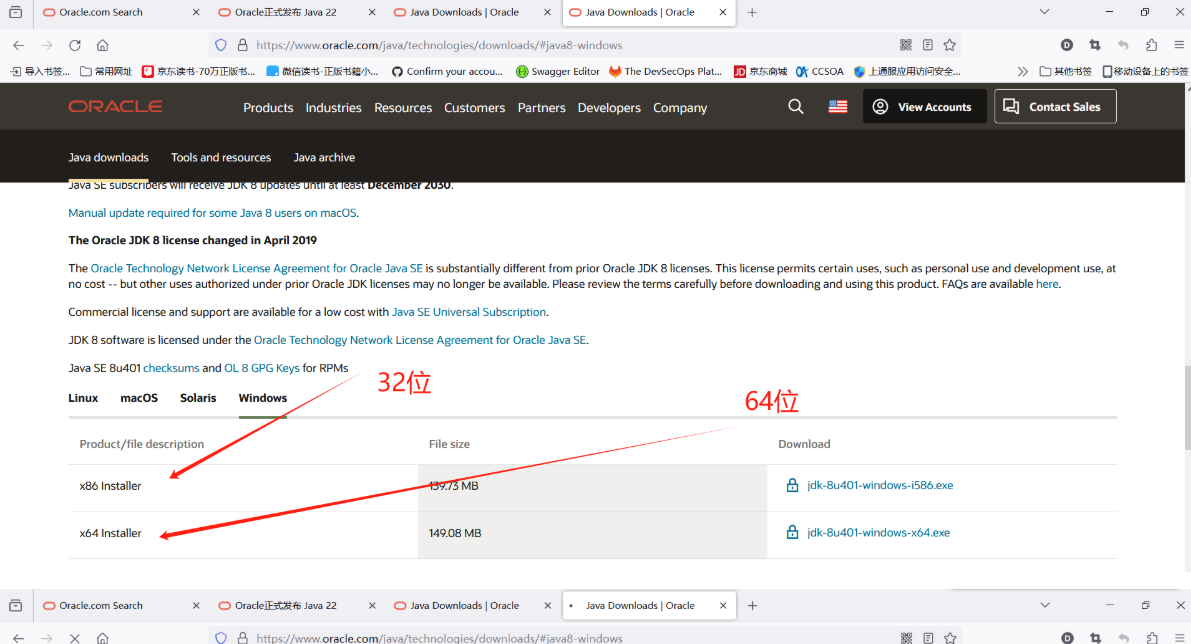Open the CCSOA bookmark
This screenshot has height=644, width=1191.
tap(820, 71)
